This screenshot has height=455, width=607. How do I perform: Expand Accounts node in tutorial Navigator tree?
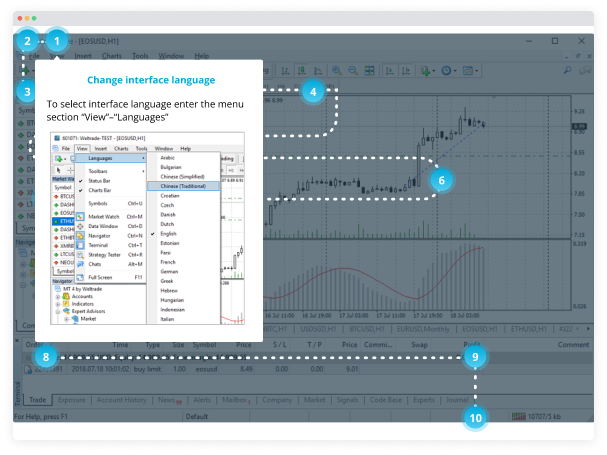point(58,297)
